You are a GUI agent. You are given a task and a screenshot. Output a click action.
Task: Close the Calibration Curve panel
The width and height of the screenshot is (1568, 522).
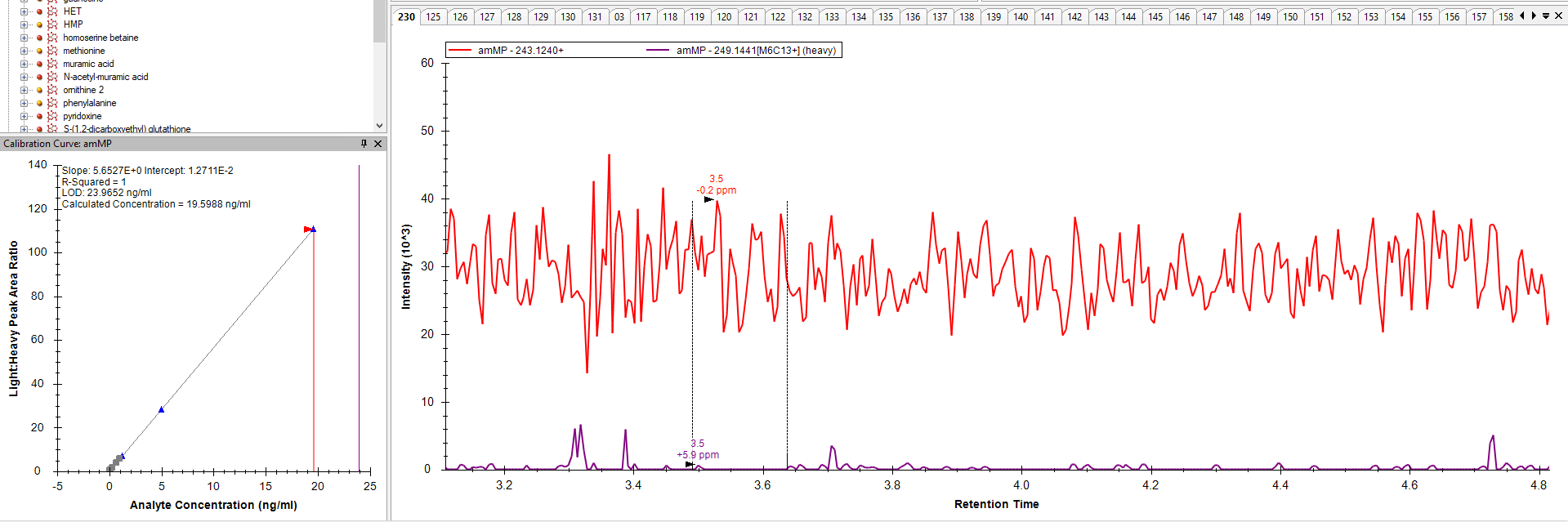(x=377, y=144)
